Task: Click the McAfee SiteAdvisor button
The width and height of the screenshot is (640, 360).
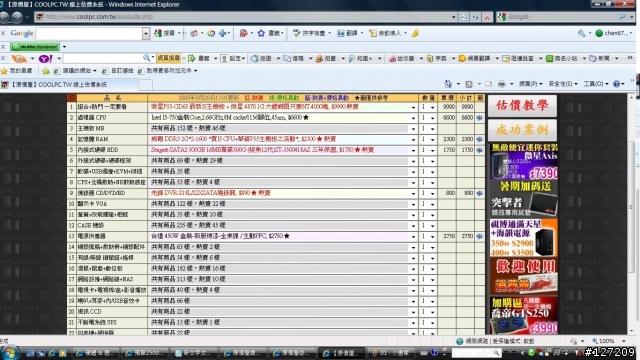Action: [x=35, y=47]
